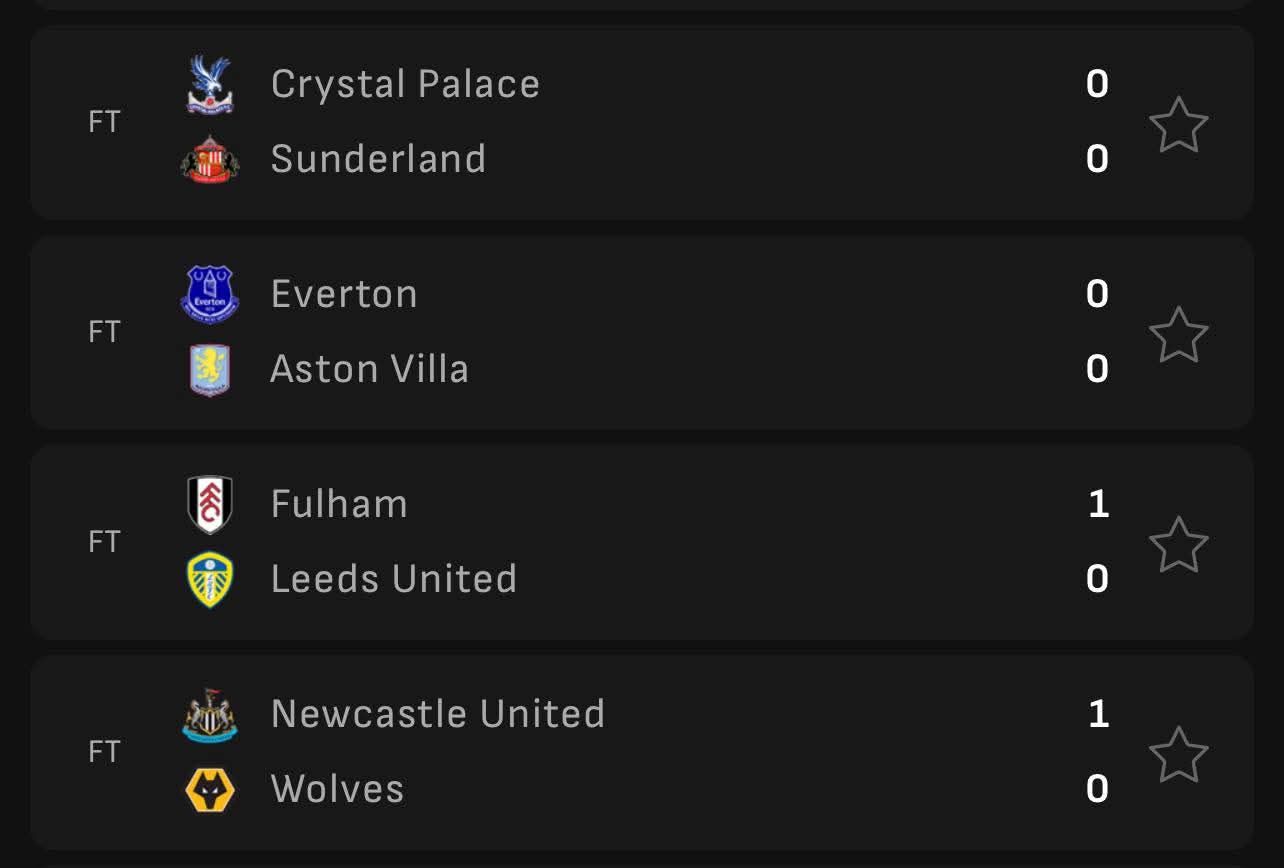
Task: Click the Crystal Palace club crest
Action: pyautogui.click(x=210, y=84)
